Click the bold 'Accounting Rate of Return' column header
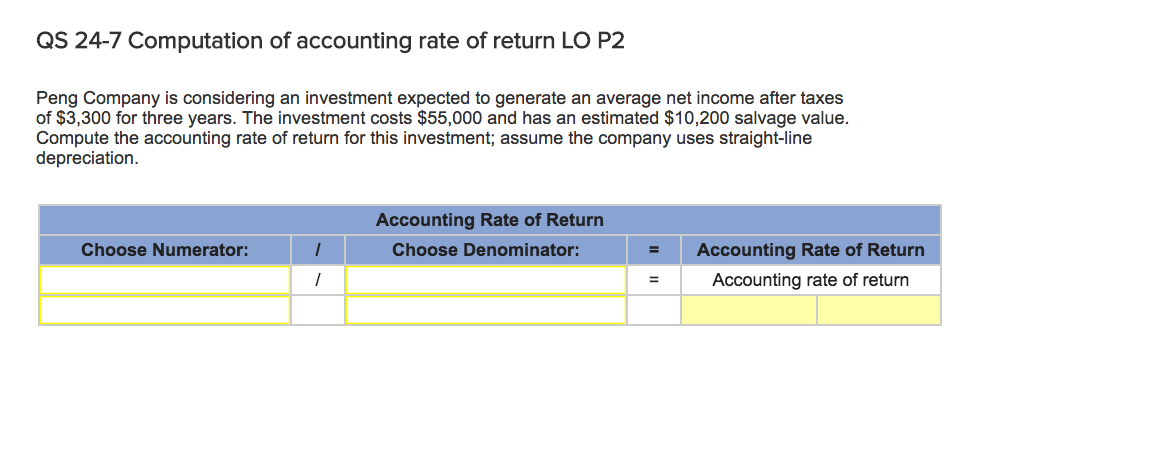Viewport: 1166px width, 474px height. (810, 250)
